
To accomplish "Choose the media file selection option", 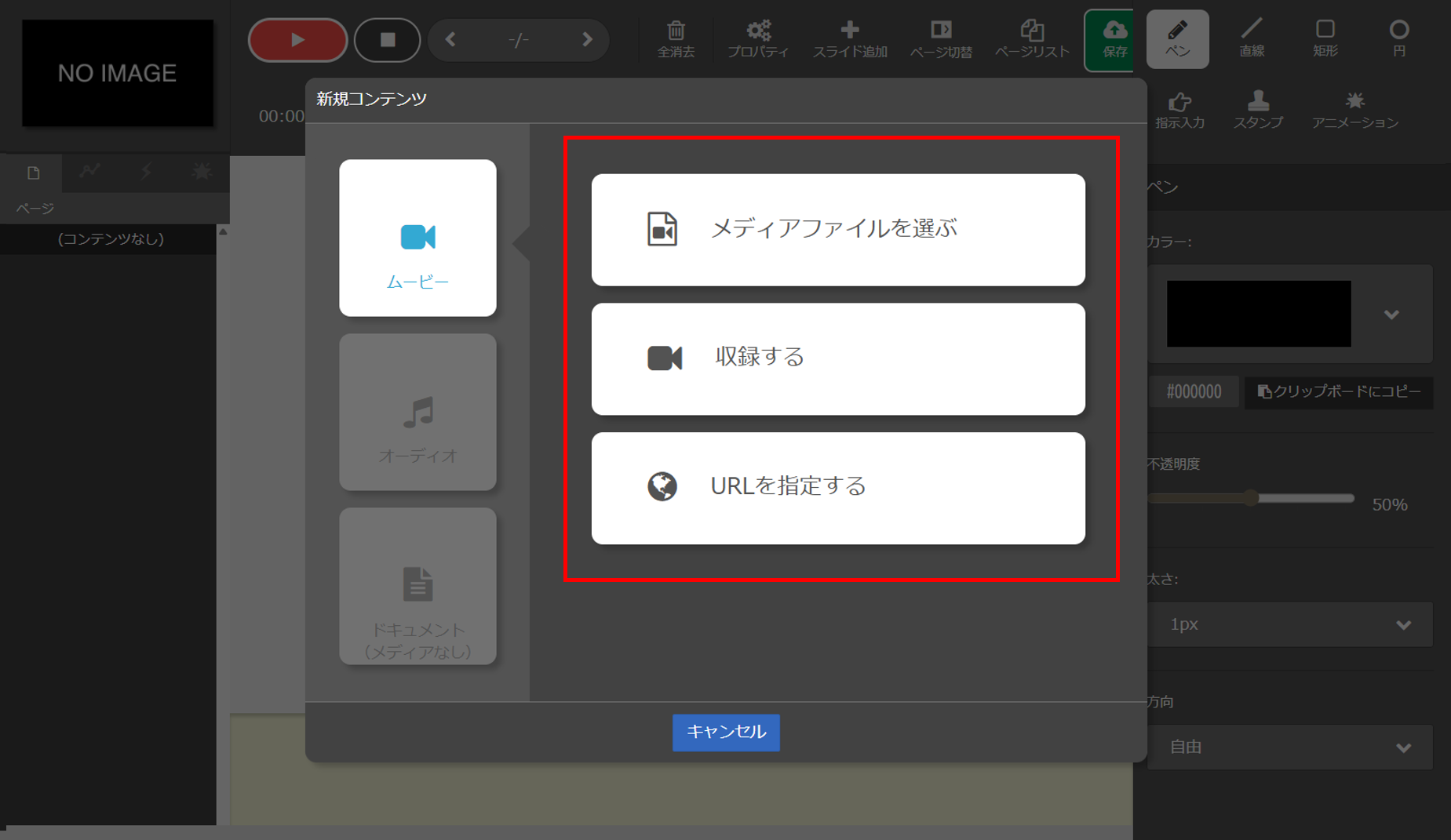I will click(x=837, y=229).
